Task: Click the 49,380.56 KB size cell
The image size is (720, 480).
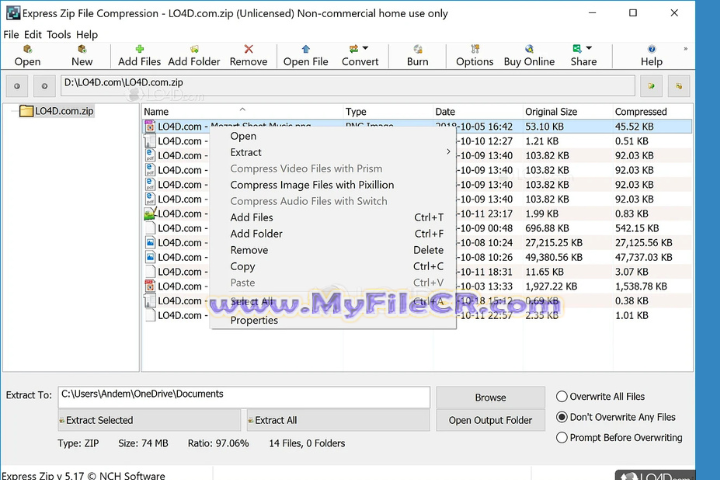Action: click(x=554, y=258)
